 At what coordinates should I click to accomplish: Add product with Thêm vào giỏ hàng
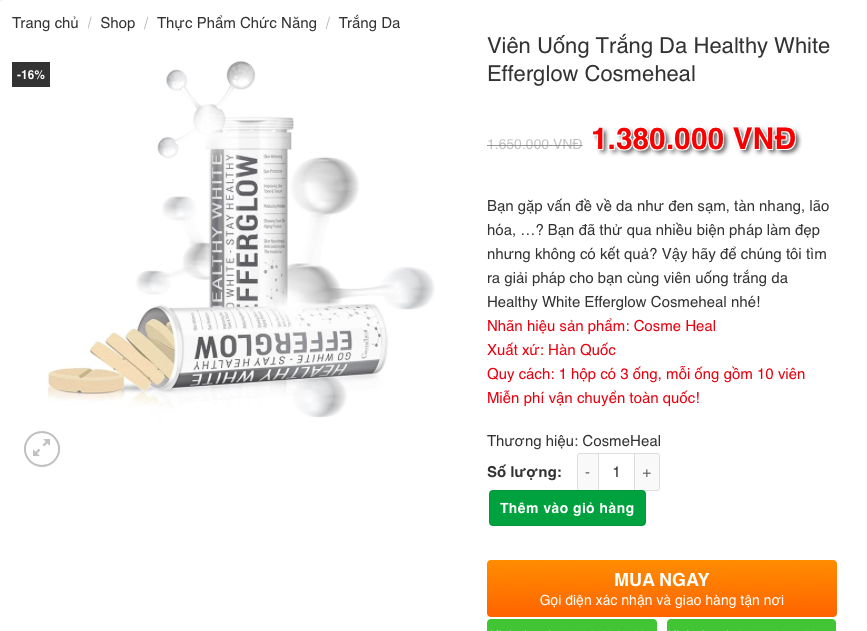[567, 508]
